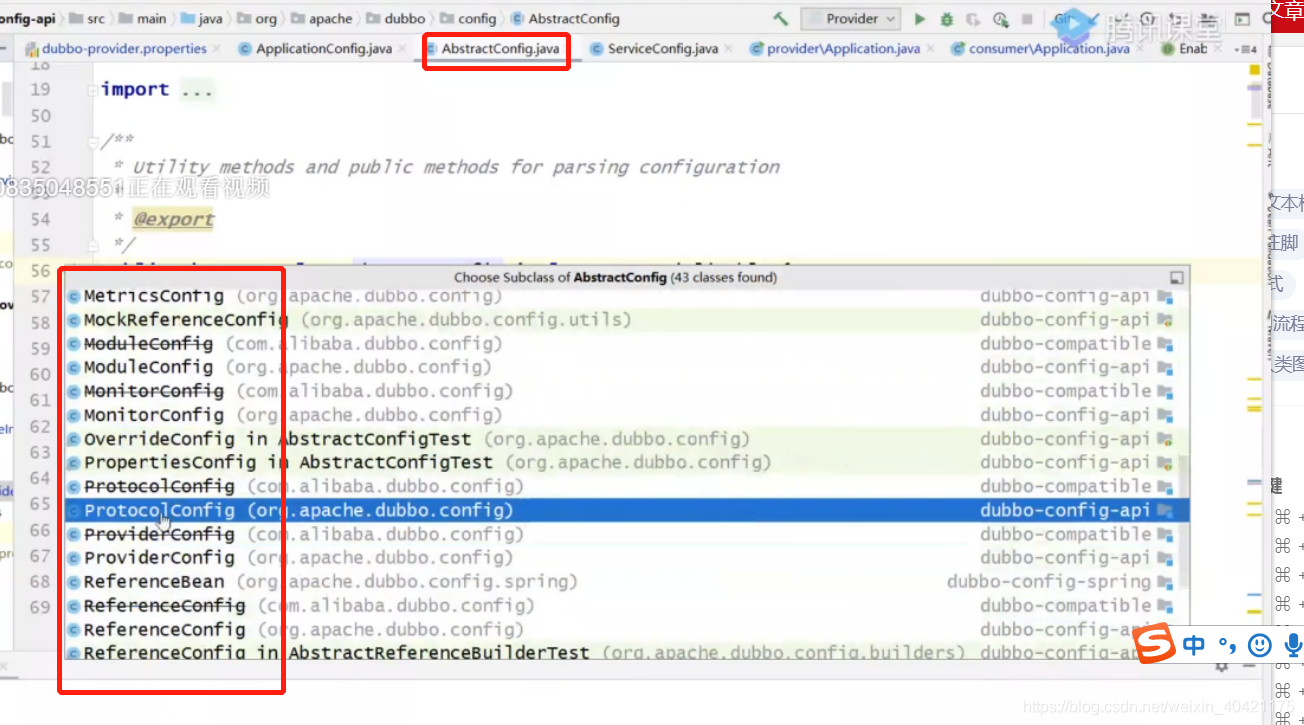The image size is (1304, 725).
Task: Open the Sogou emoji smiley panel
Action: 1260,645
